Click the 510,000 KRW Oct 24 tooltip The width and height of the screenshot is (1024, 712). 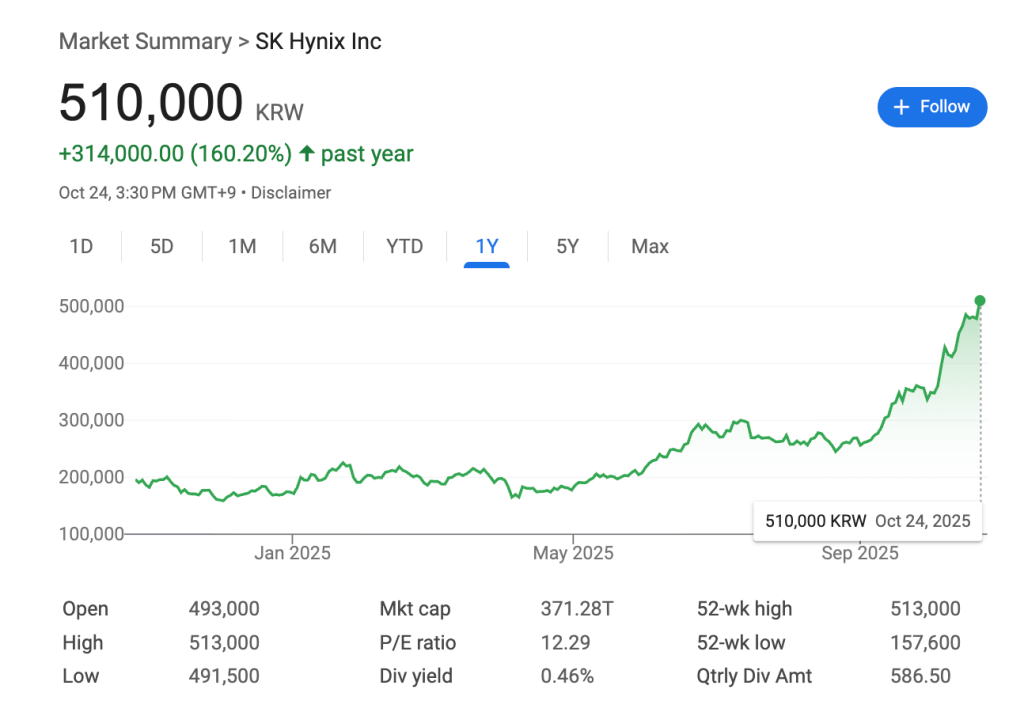click(867, 521)
